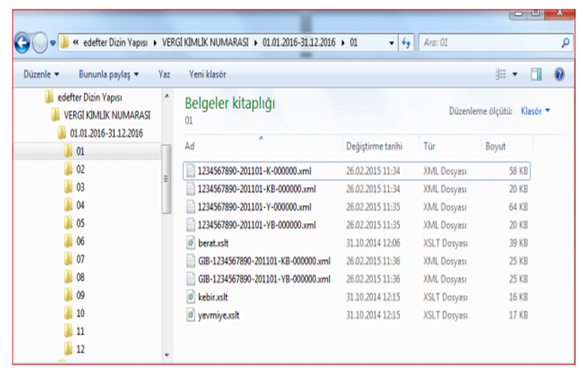The width and height of the screenshot is (583, 368).
Task: Open the Help question mark icon
Action: [x=559, y=74]
